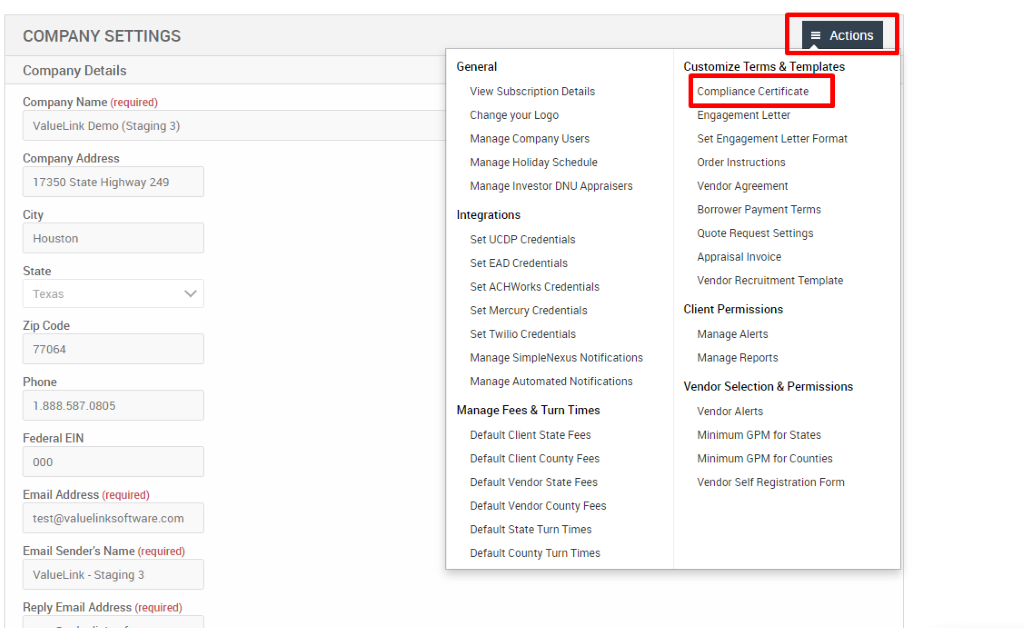Click the Zip Code field
Image resolution: width=1024 pixels, height=628 pixels.
(x=113, y=349)
